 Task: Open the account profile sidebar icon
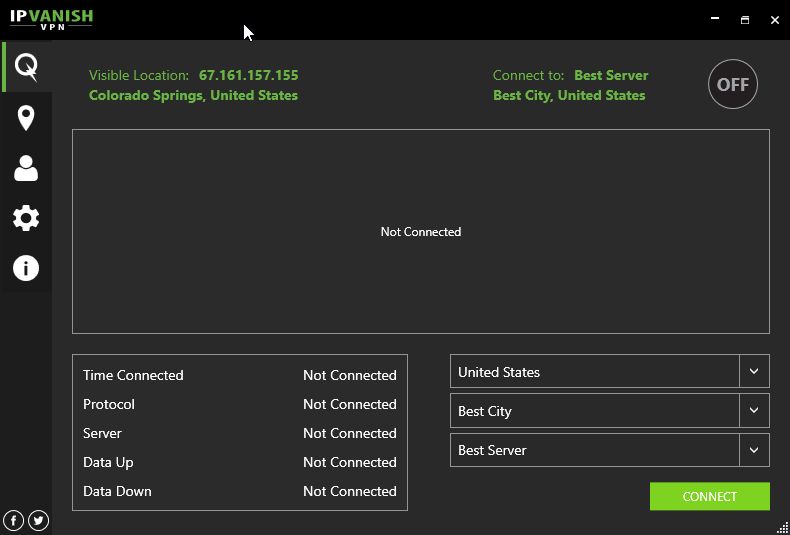26,168
